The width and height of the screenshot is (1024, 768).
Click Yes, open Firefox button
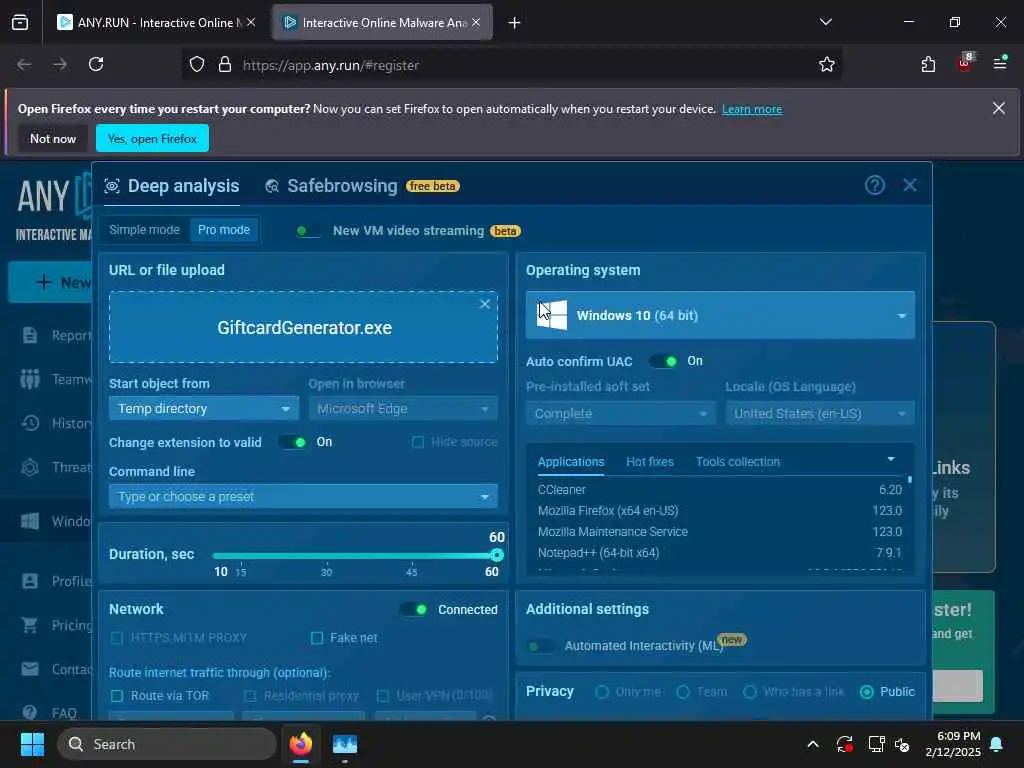point(152,138)
